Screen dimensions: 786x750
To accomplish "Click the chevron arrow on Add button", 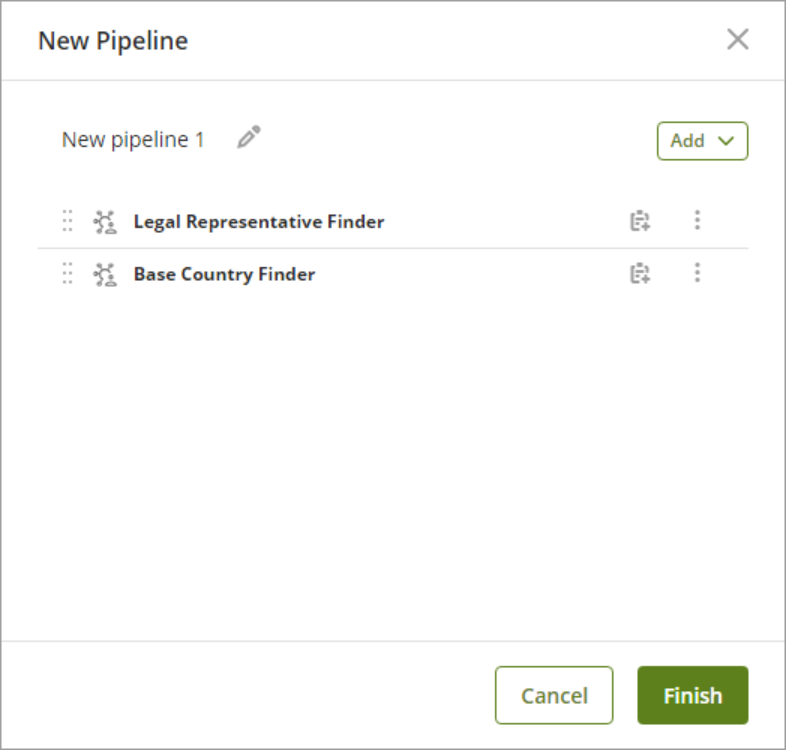I will click(726, 141).
